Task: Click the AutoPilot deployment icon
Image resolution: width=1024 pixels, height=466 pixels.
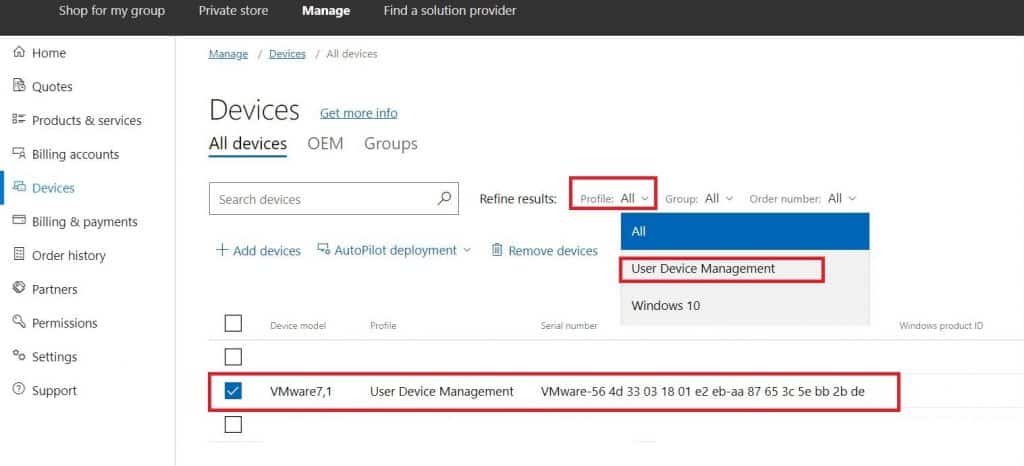Action: (323, 249)
